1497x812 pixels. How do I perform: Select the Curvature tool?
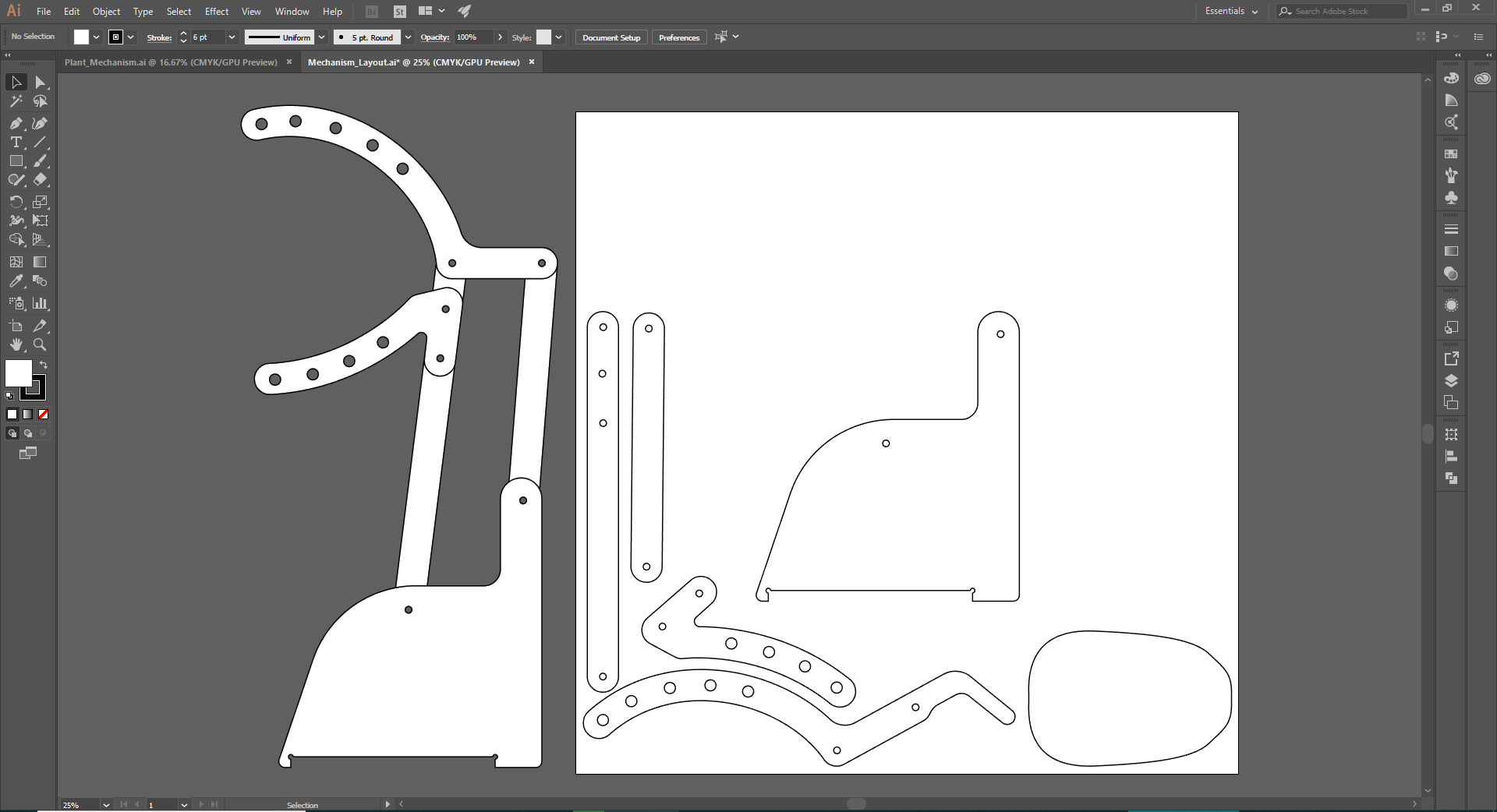[41, 123]
